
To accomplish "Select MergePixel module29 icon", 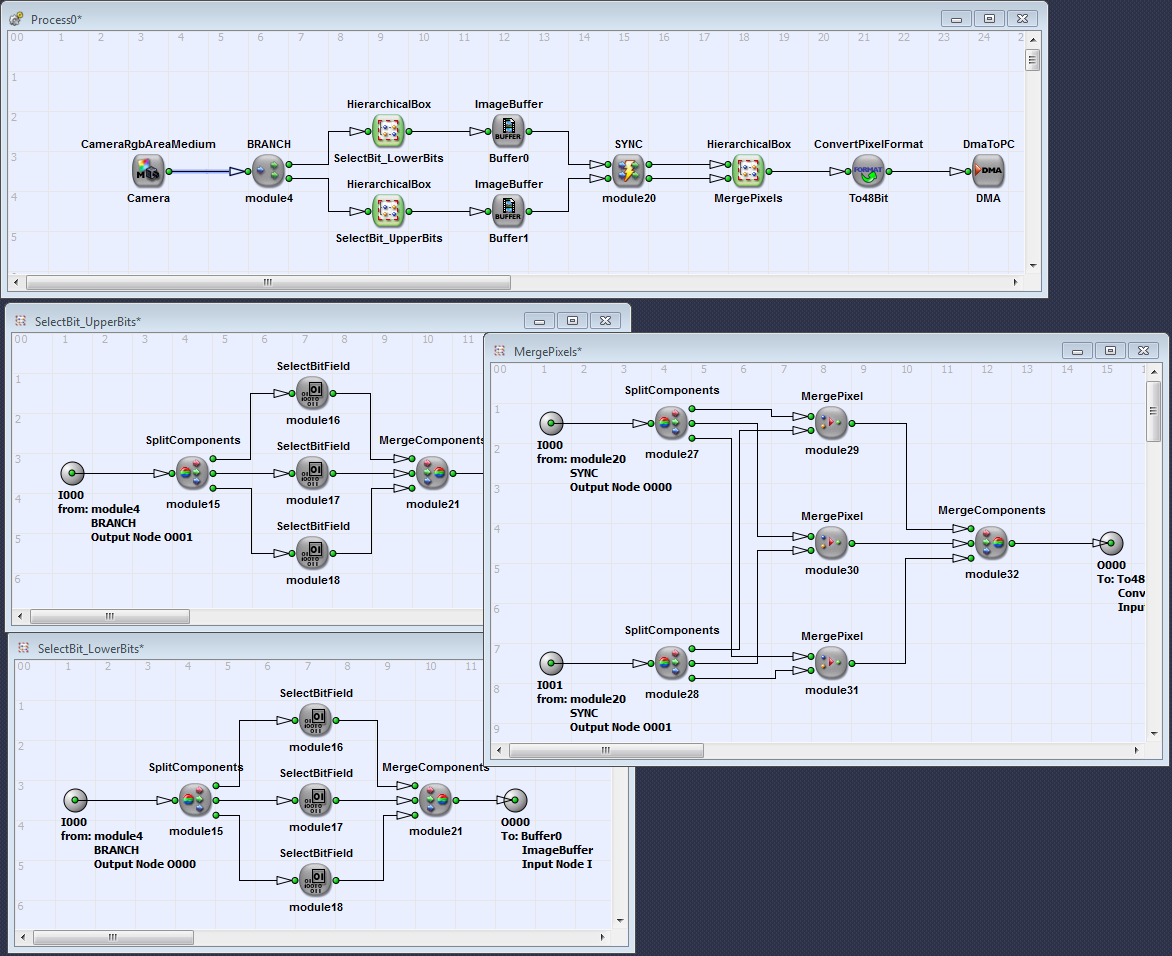I will [831, 423].
